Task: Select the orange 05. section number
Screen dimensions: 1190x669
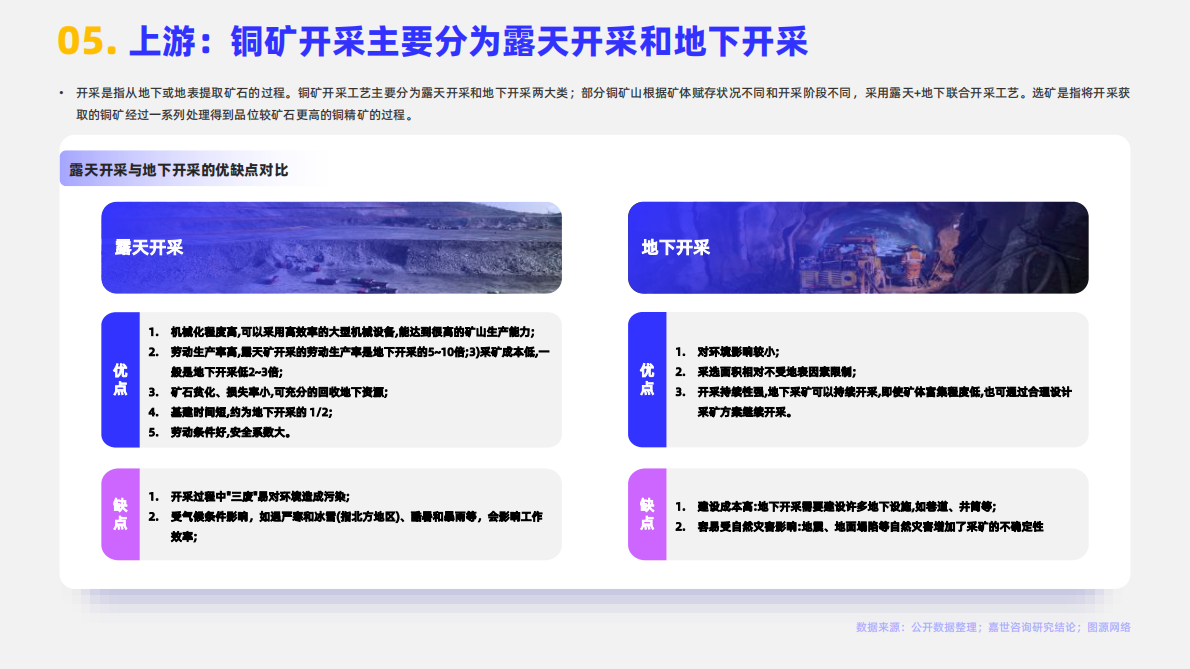Action: click(x=87, y=41)
